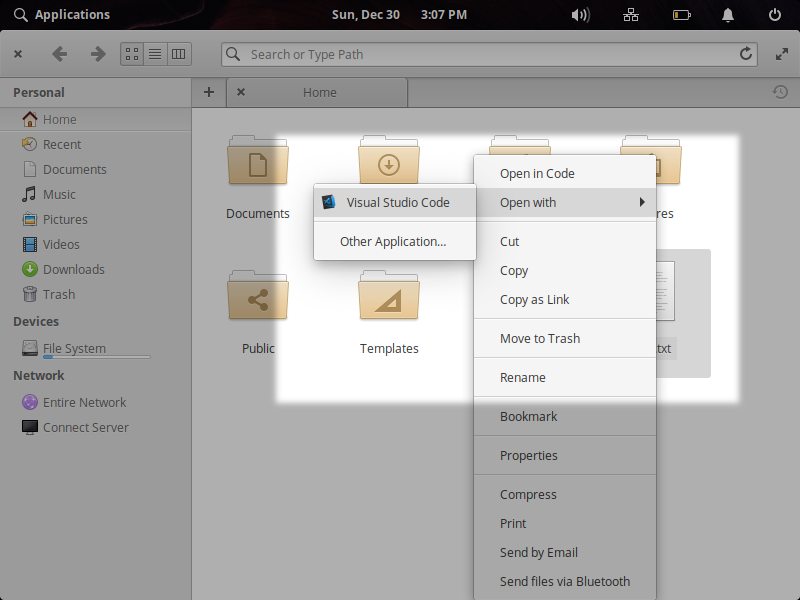Choose Compress from context menu
Image resolution: width=800 pixels, height=600 pixels.
click(565, 494)
